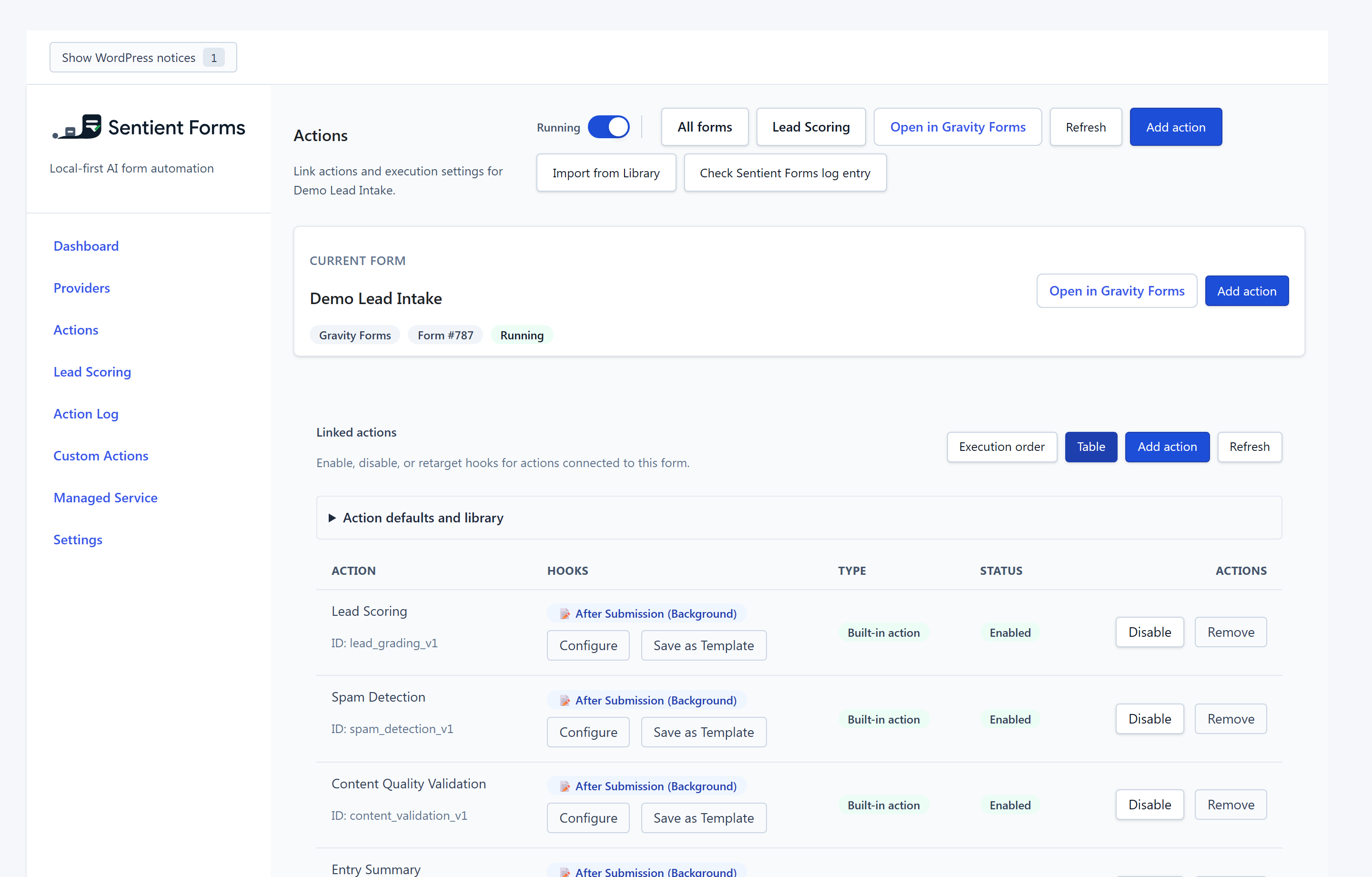1372x877 pixels.
Task: Click After Submission hook for Content Quality Validation
Action: [647, 786]
